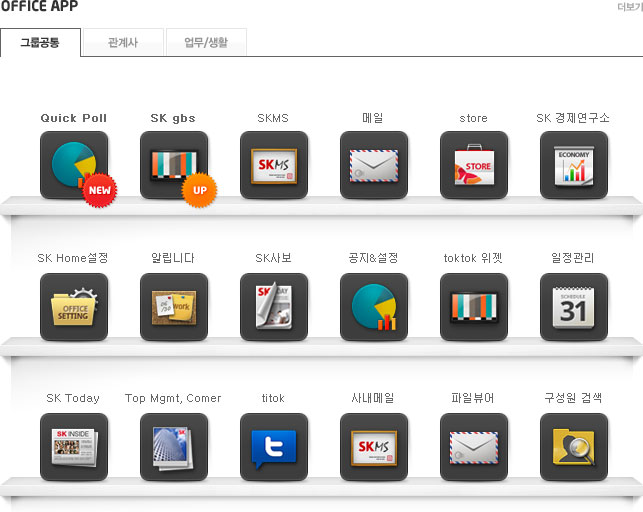Select the 그룹공통 tab
The image size is (643, 512).
(40, 42)
